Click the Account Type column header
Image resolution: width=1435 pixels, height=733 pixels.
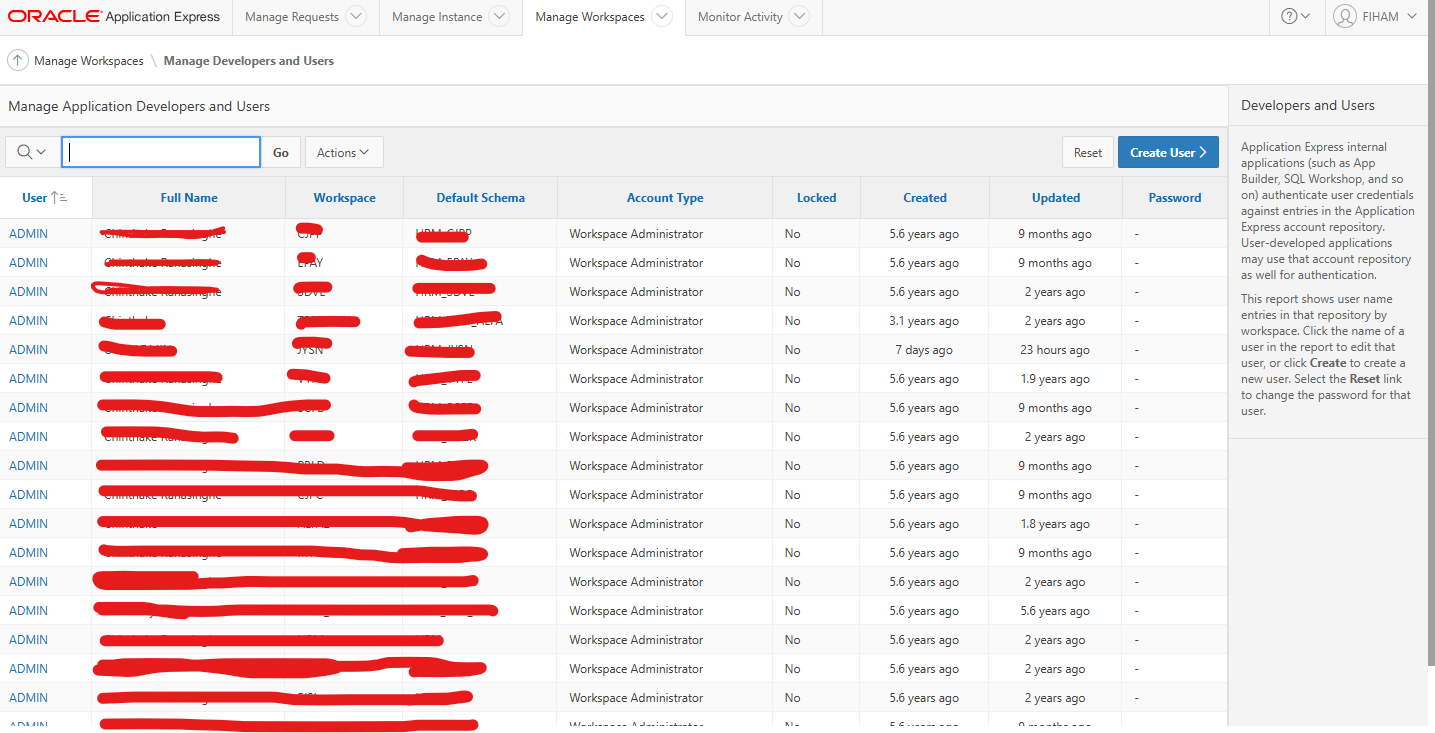point(665,198)
